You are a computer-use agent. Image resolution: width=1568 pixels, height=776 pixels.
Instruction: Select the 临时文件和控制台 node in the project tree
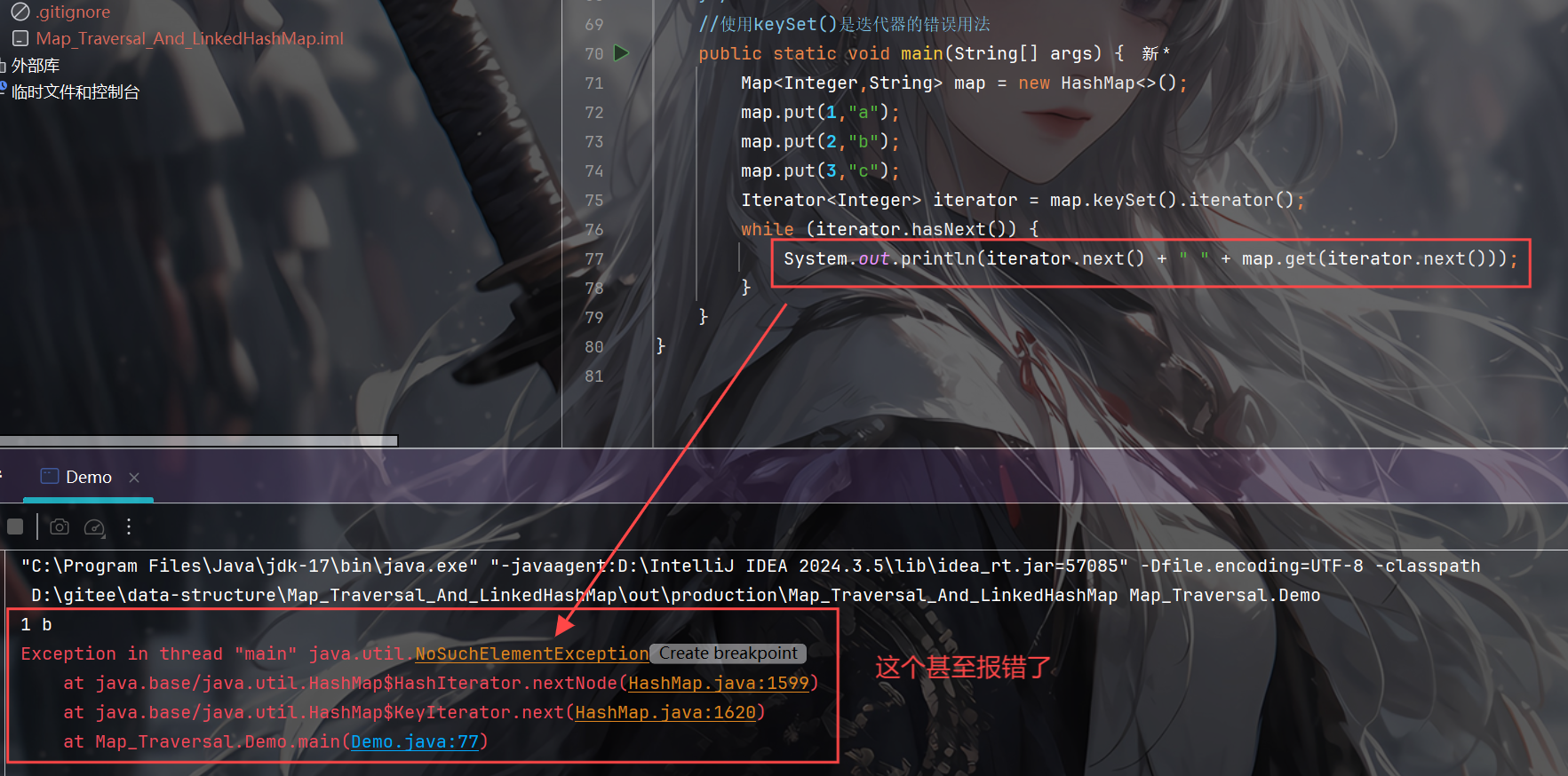tap(76, 91)
